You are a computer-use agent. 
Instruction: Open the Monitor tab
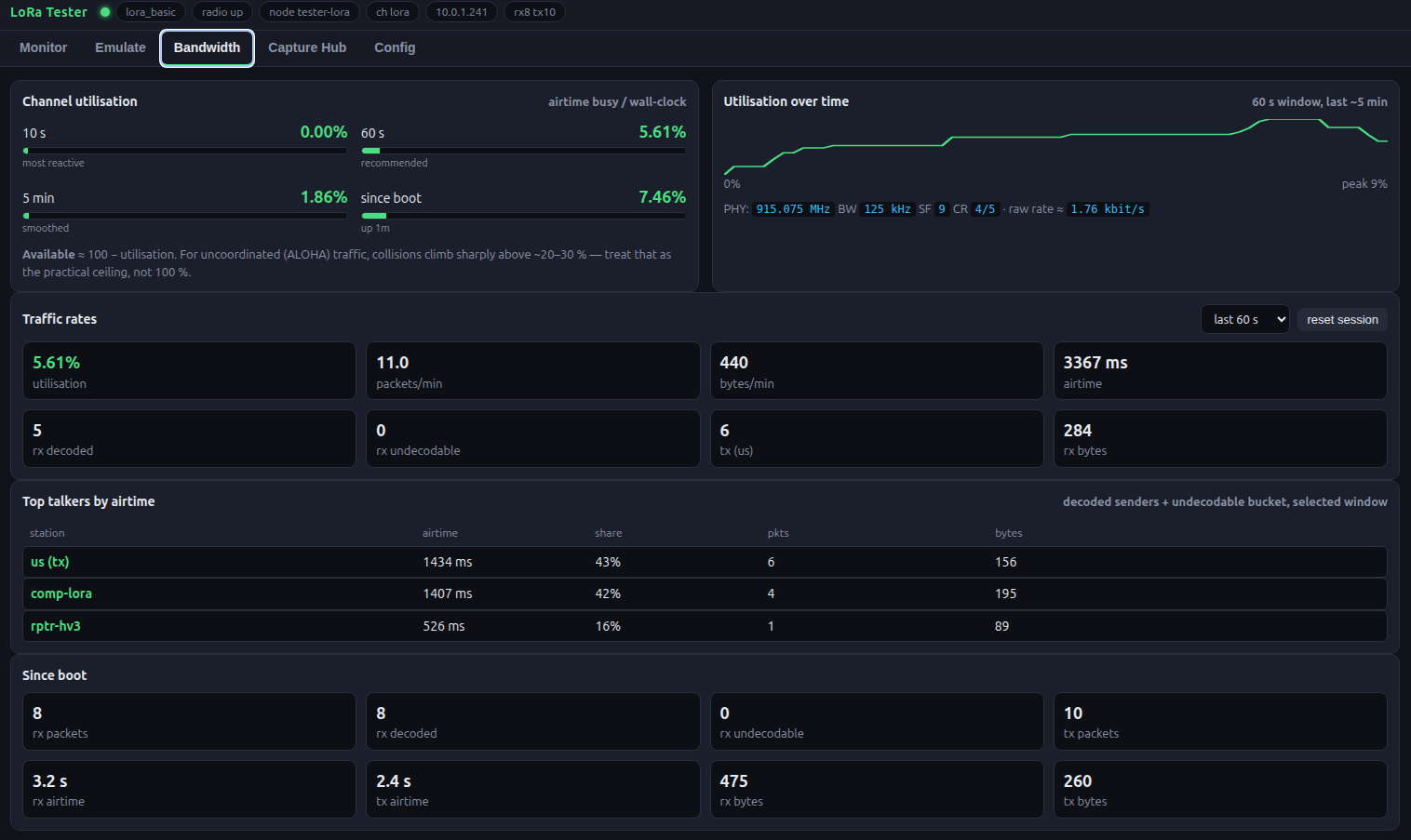coord(43,47)
